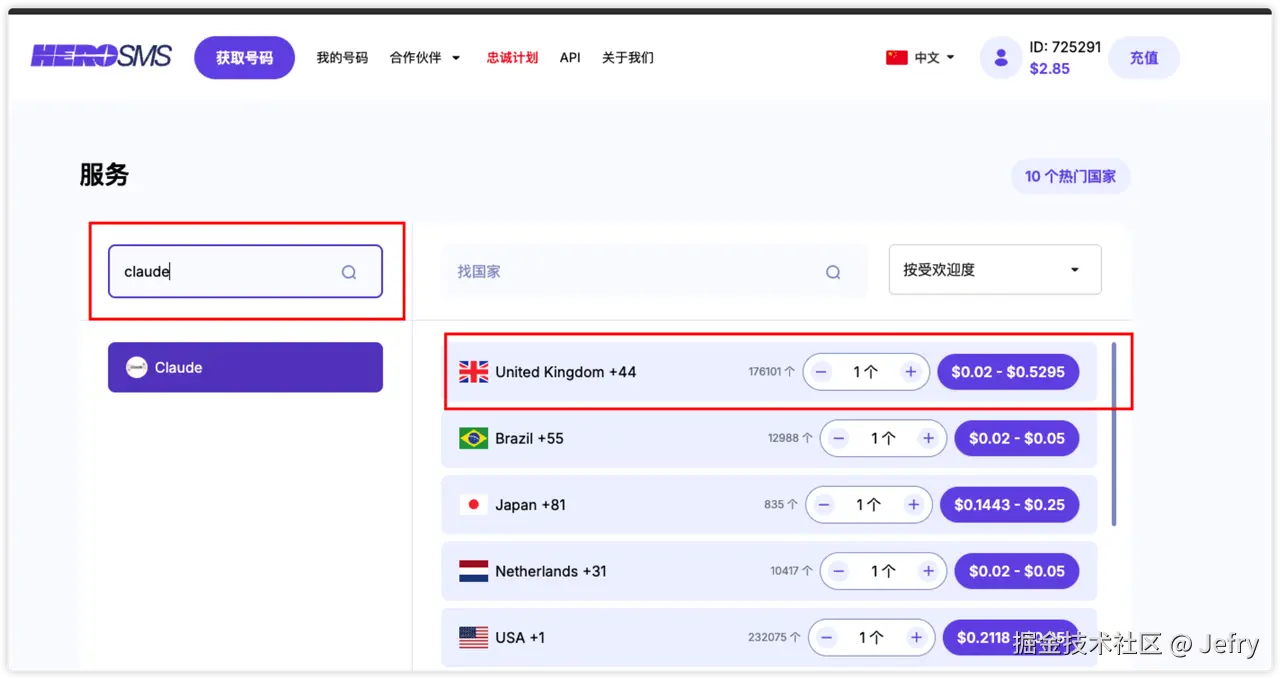Click Netherlands price $0.02 - $0.05

pyautogui.click(x=1017, y=571)
